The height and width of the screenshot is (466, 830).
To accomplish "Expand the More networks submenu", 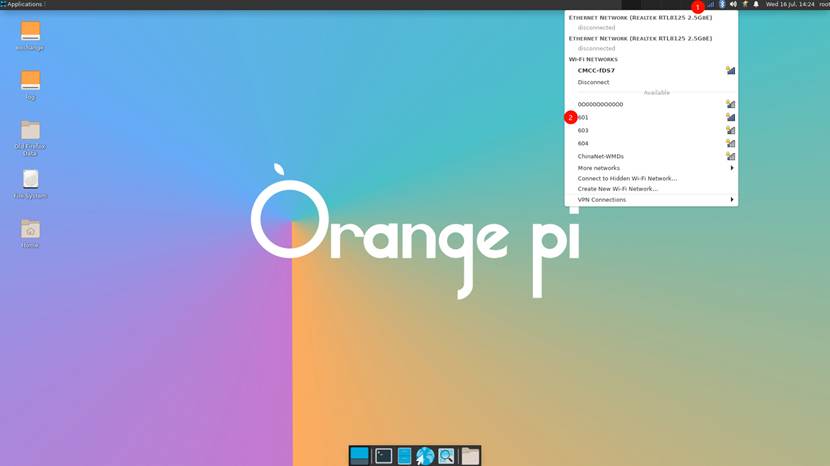I will (651, 168).
